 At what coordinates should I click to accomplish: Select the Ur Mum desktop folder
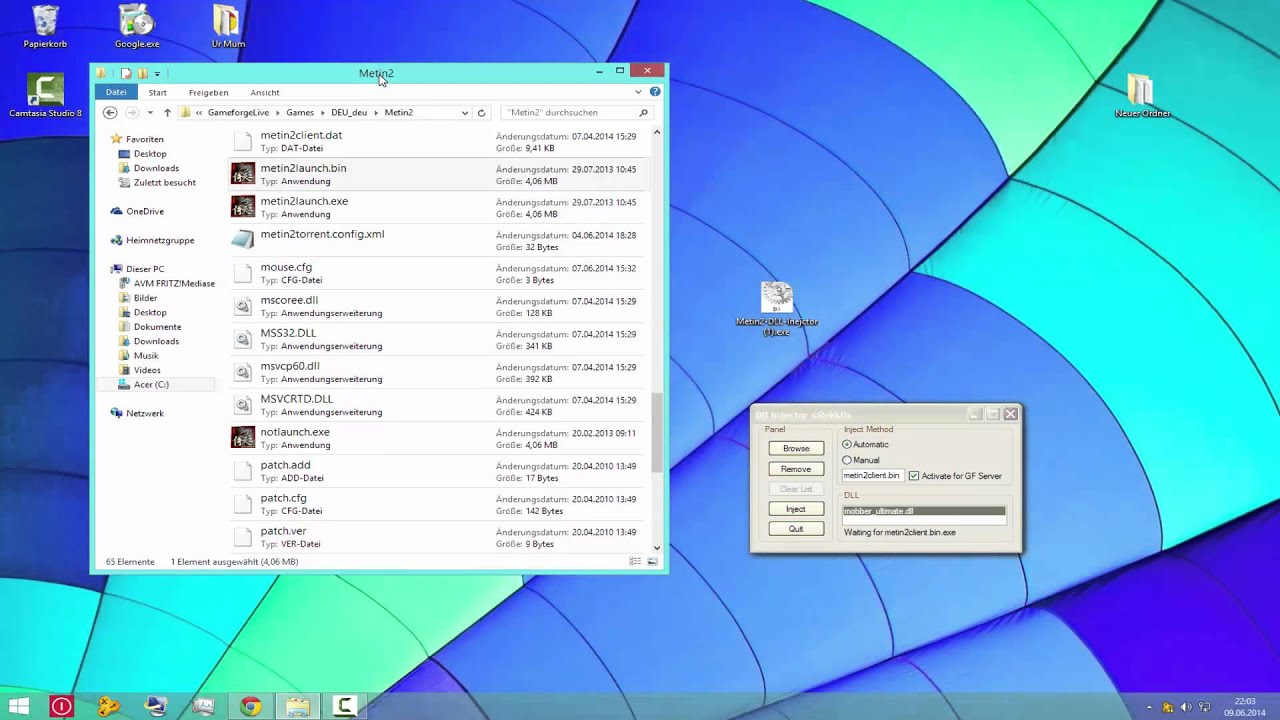click(228, 26)
